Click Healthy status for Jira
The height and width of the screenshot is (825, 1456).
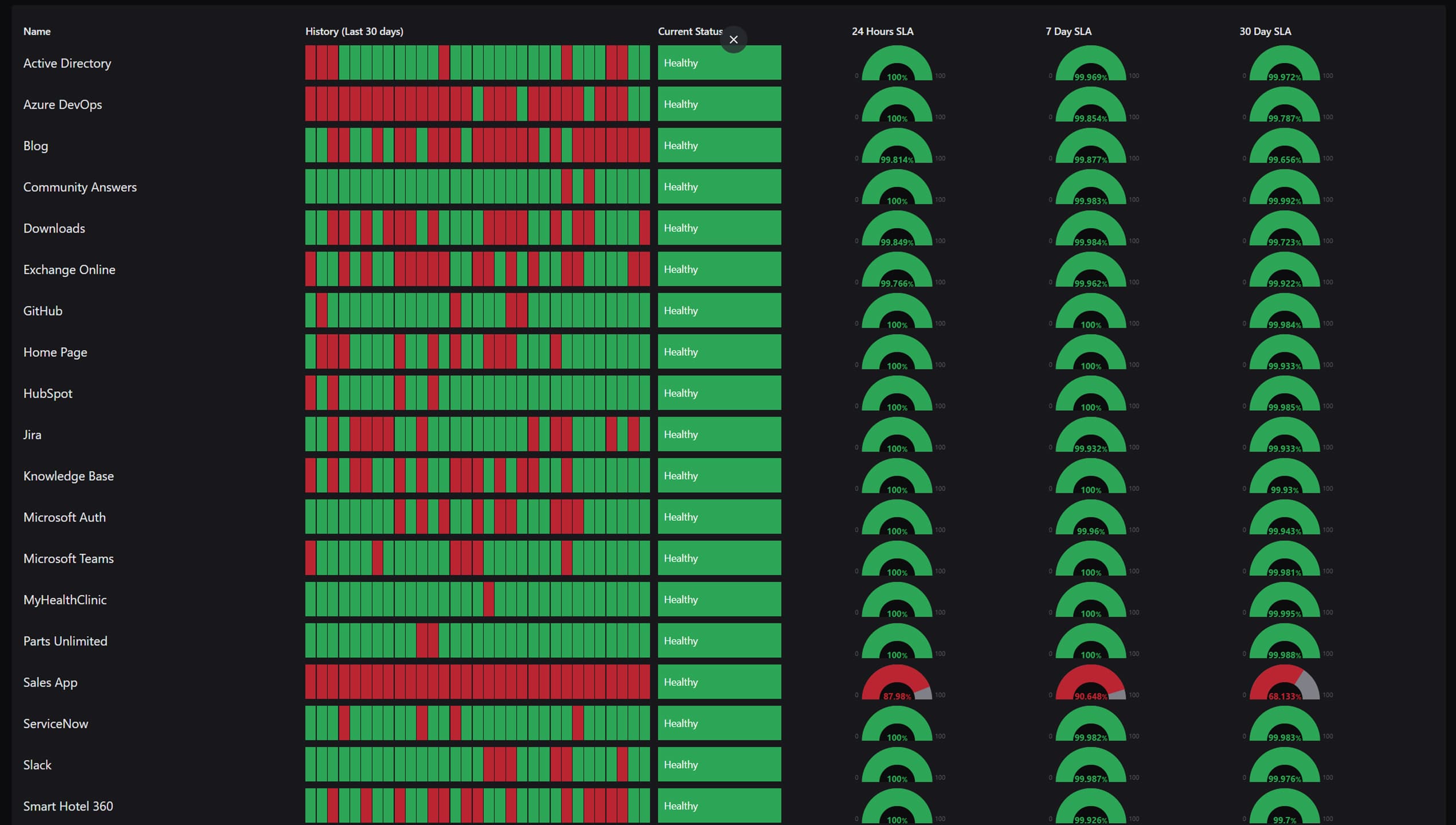719,434
